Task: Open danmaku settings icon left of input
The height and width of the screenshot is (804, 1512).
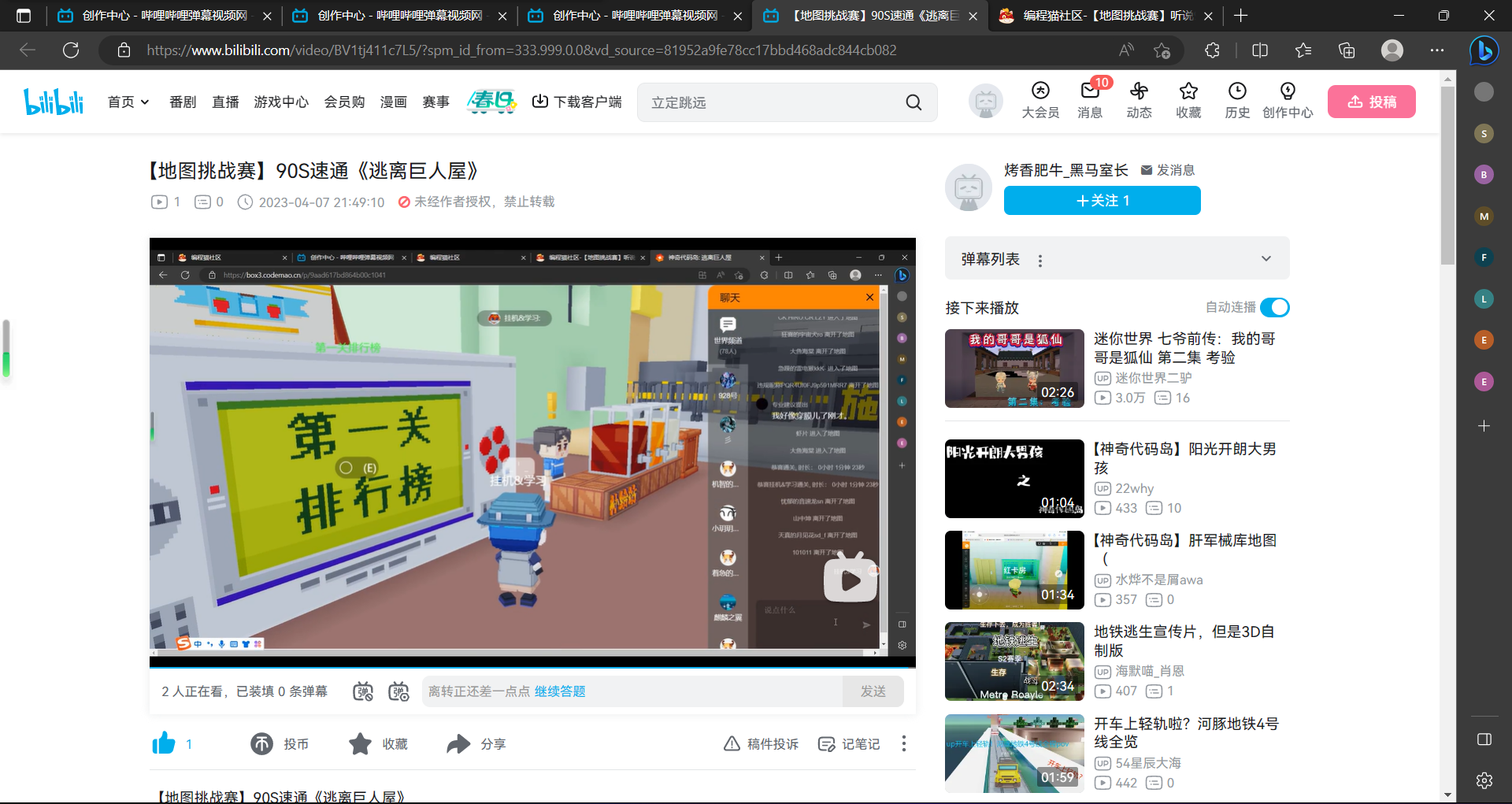Action: pos(363,691)
